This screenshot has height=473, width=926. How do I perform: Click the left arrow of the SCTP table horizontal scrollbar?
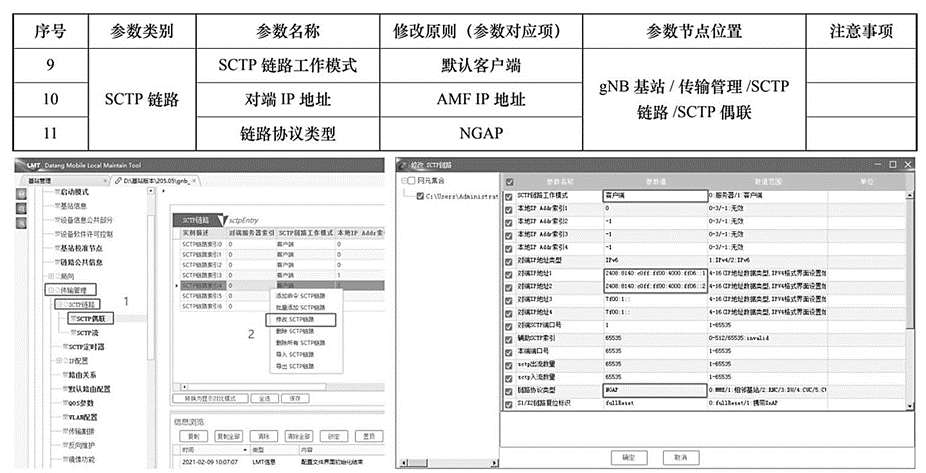pyautogui.click(x=184, y=387)
